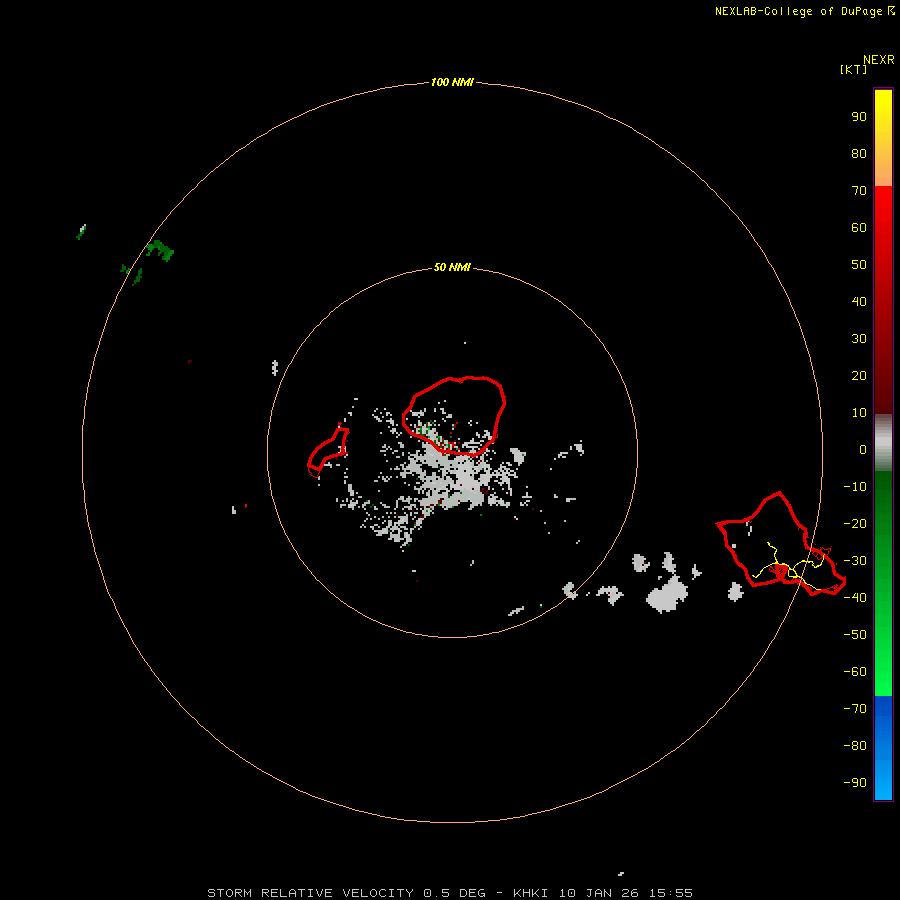Click the -40 value on the velocity scale
The image size is (900, 900).
point(855,598)
